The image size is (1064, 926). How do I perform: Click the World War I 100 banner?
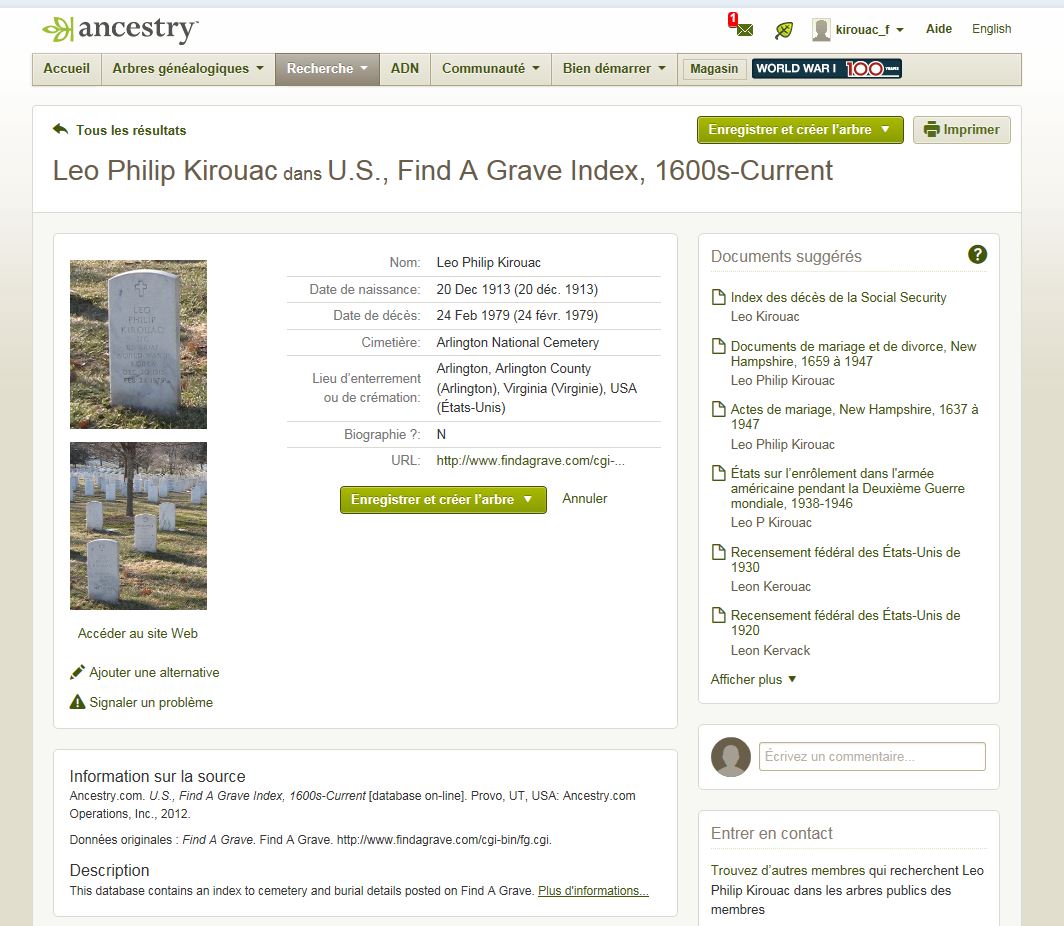pyautogui.click(x=826, y=69)
